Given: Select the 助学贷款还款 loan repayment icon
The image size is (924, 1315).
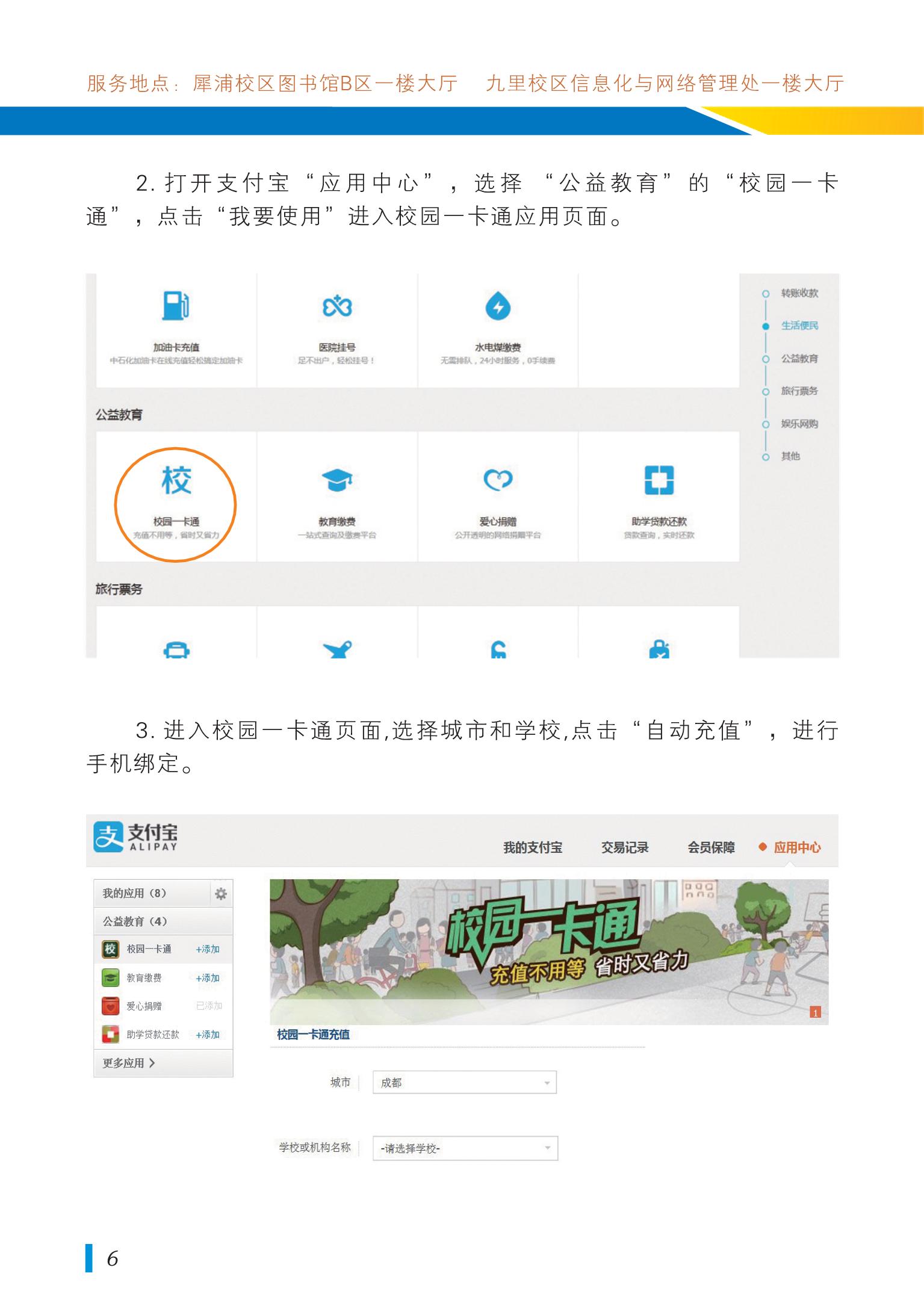Looking at the screenshot, I should pos(659,480).
